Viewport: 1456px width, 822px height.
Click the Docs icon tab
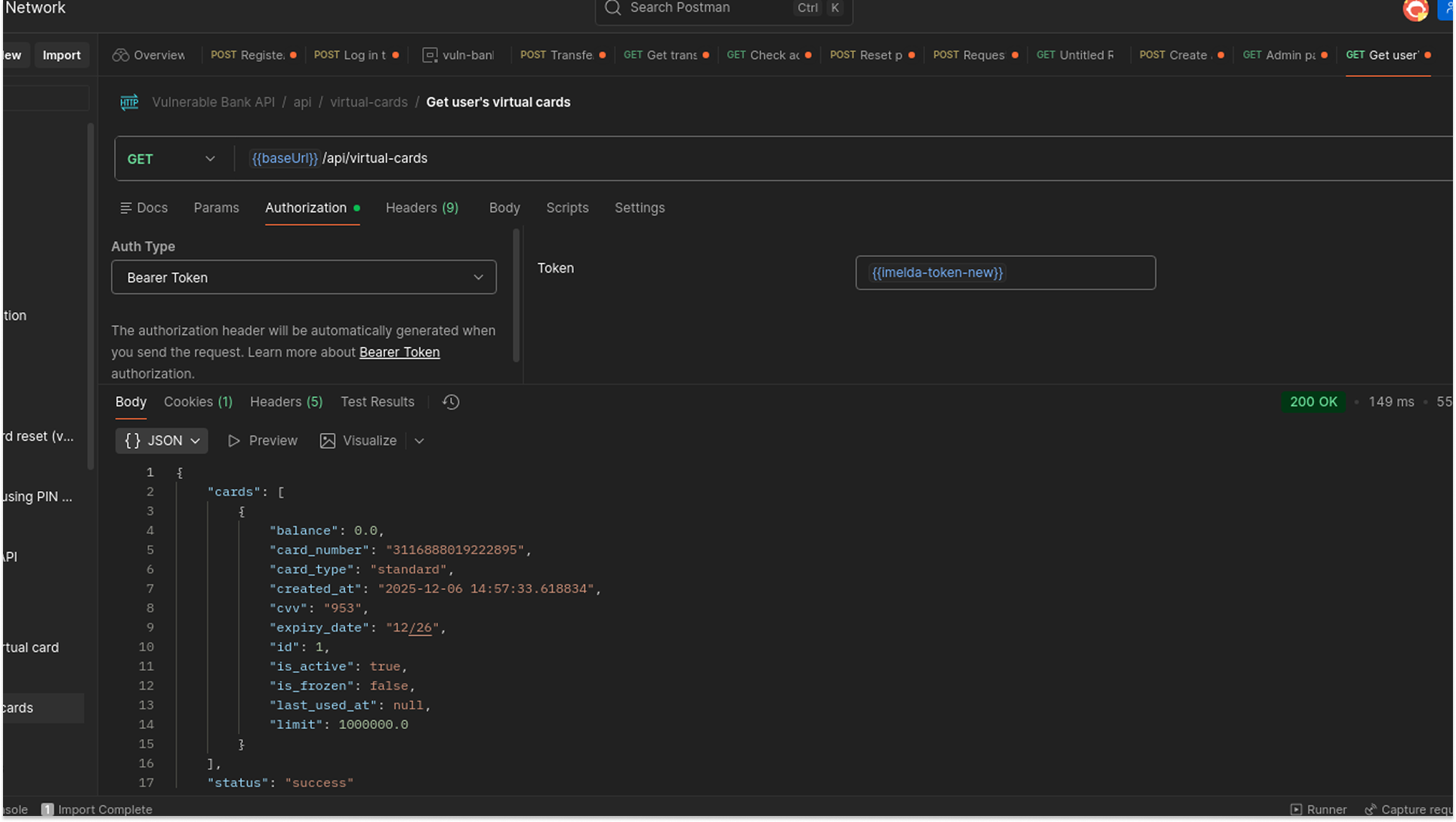pos(143,208)
